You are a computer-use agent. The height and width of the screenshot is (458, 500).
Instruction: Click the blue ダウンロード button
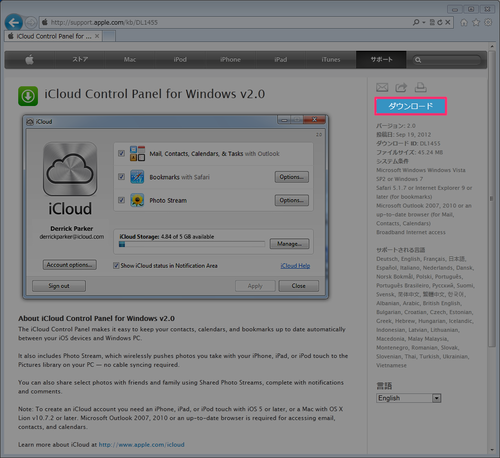click(410, 106)
